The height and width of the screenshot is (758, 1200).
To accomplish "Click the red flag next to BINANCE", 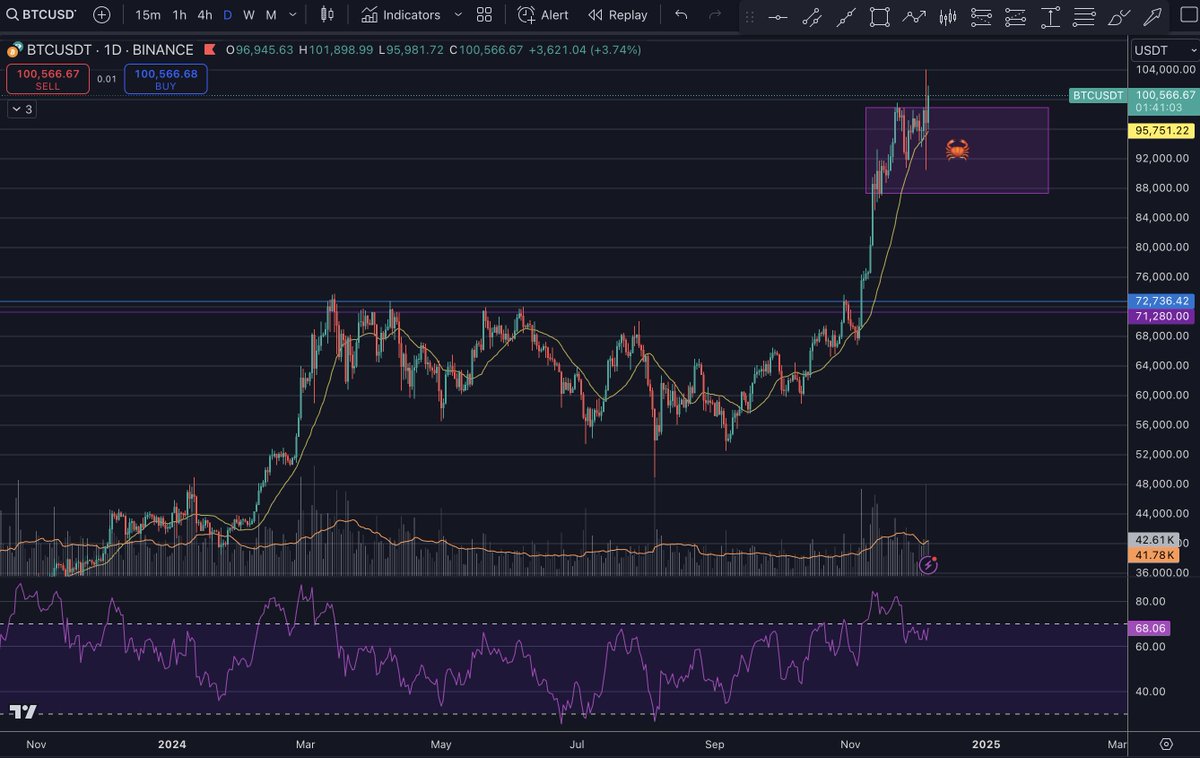I will [x=208, y=49].
